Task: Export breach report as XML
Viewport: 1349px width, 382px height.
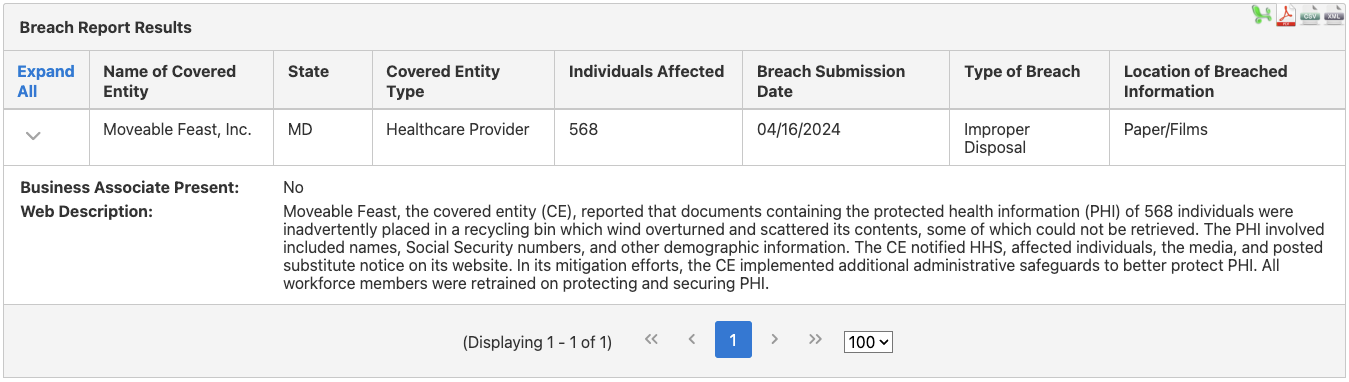Action: (x=1334, y=15)
